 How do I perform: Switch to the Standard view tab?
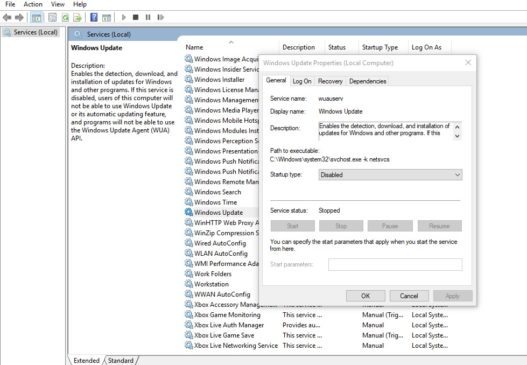tap(121, 360)
